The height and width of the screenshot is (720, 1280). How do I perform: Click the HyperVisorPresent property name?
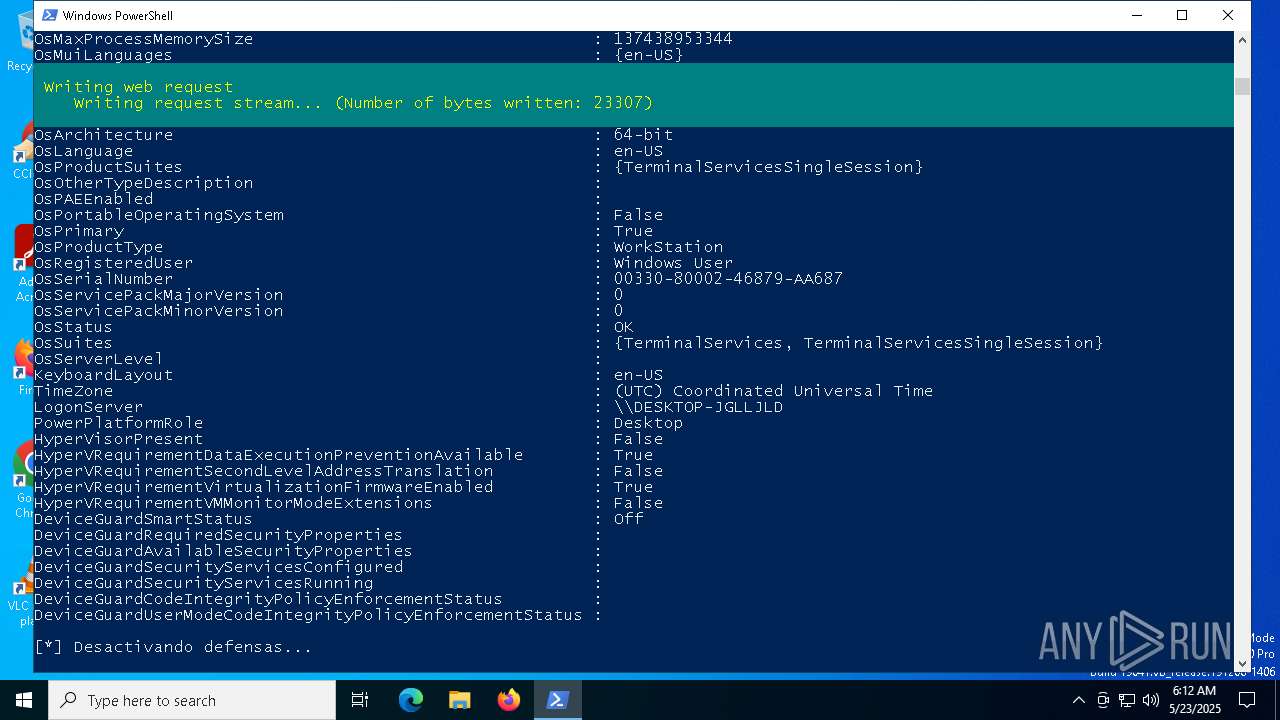pos(118,439)
